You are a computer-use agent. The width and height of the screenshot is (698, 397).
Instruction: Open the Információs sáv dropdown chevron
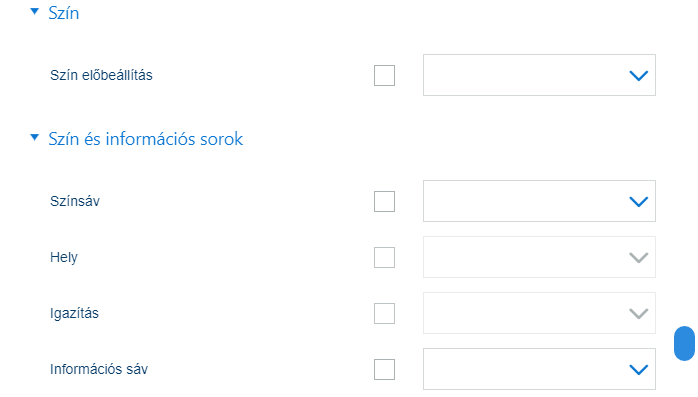coord(638,369)
